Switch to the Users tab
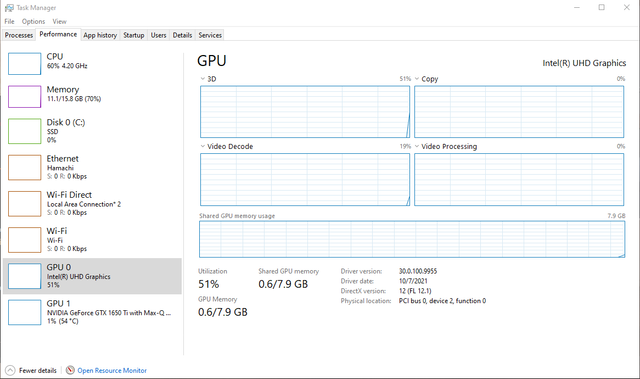 point(158,35)
